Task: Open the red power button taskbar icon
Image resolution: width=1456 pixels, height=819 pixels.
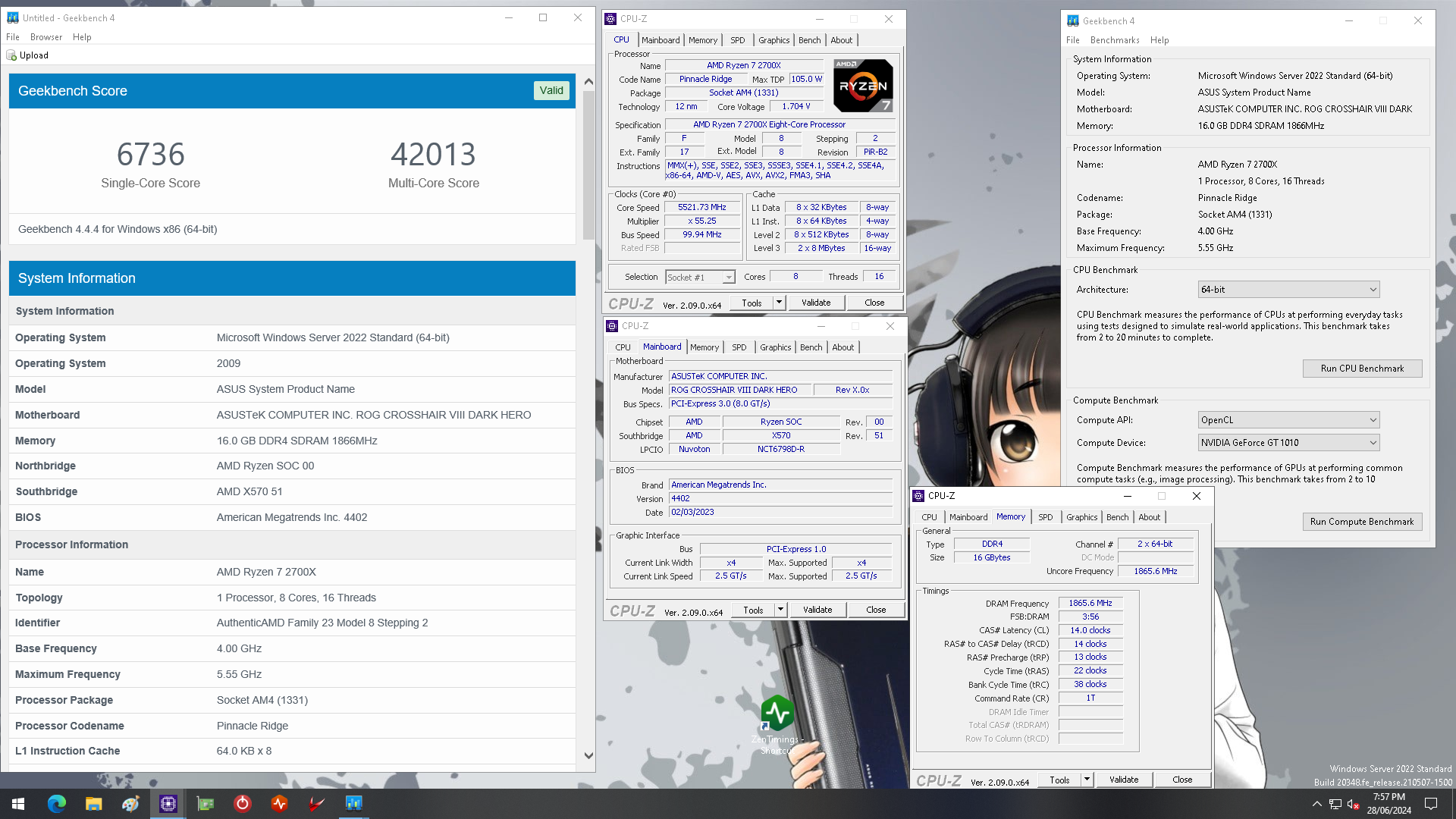Action: [x=242, y=804]
